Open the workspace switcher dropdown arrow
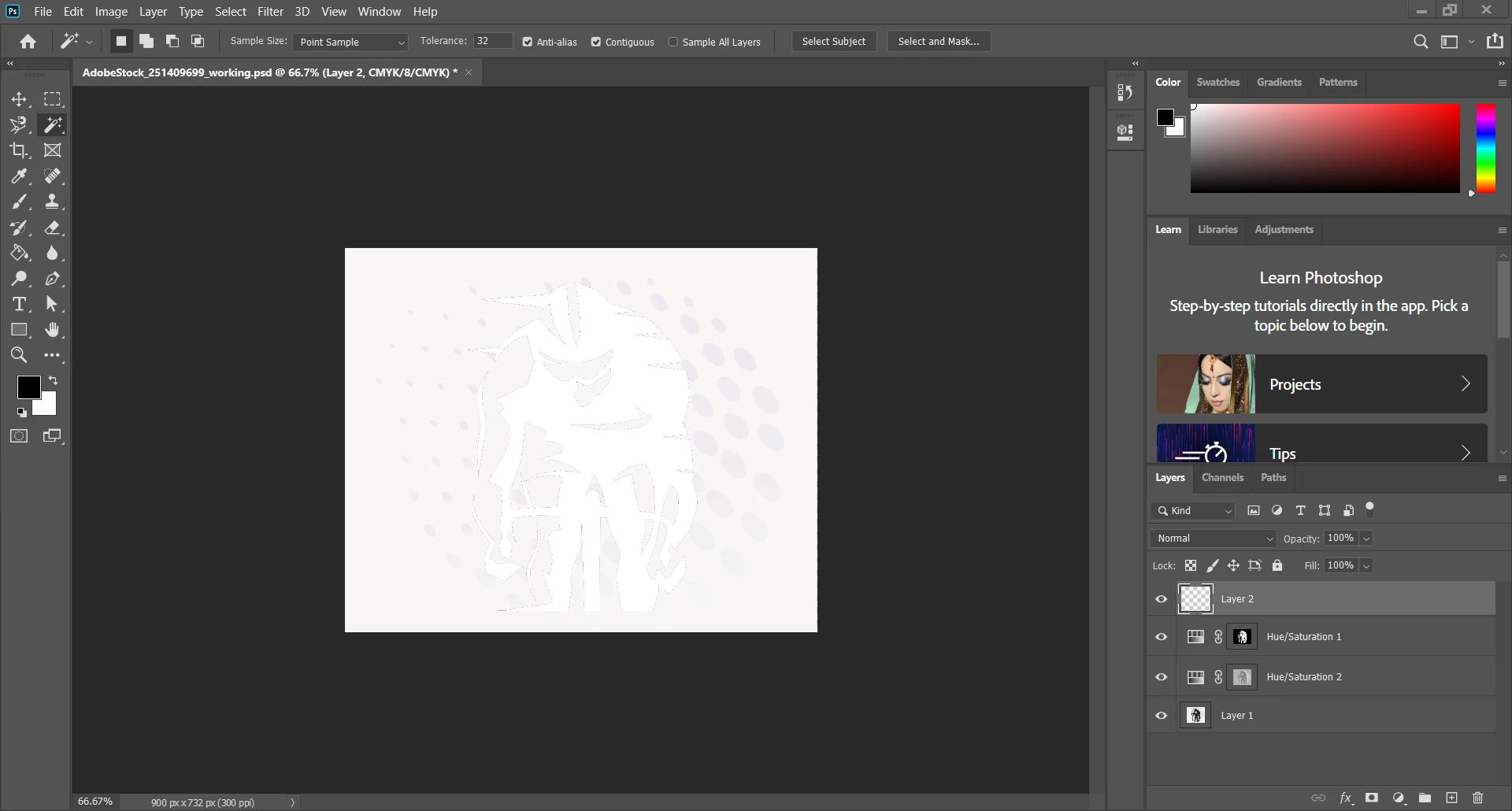Image resolution: width=1512 pixels, height=811 pixels. (x=1471, y=42)
